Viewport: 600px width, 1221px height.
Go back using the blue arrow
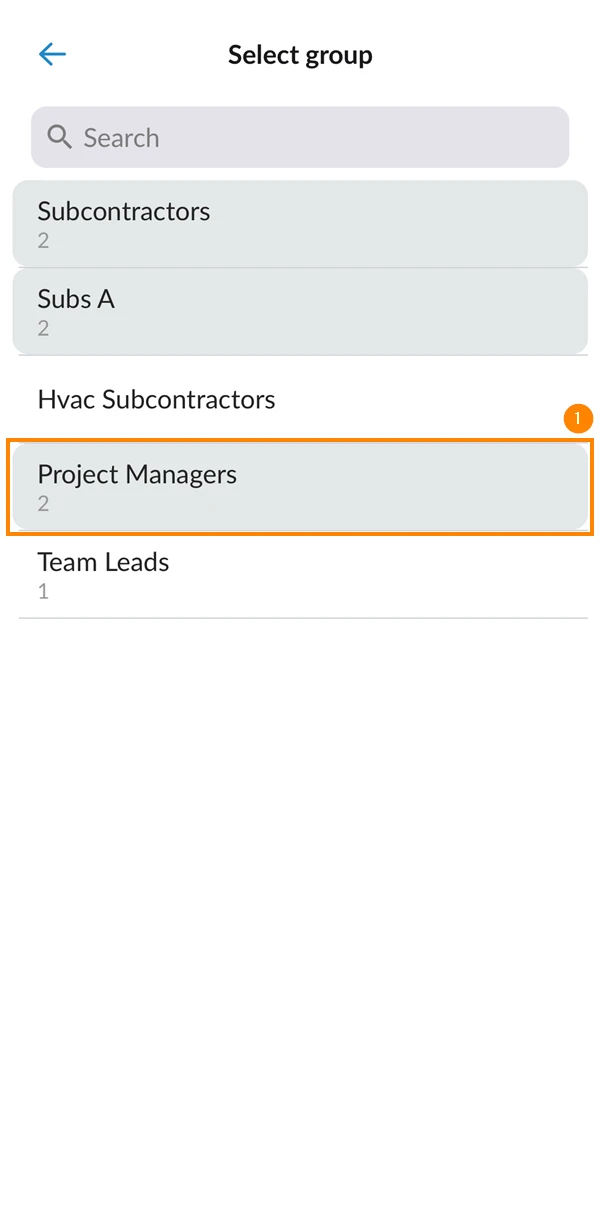[52, 54]
